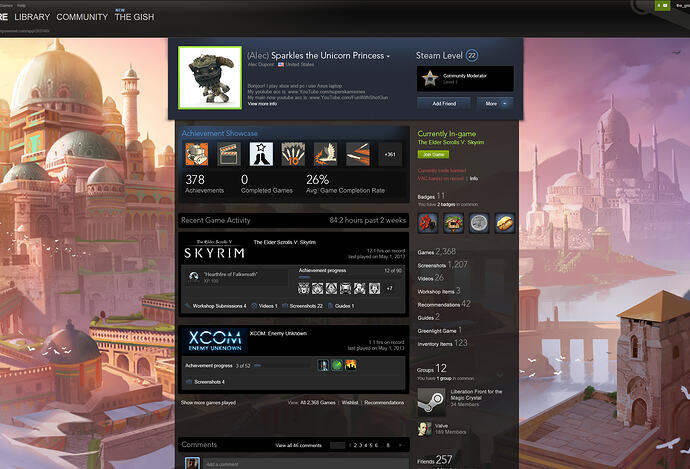Click Skyrim achievement progress bar
This screenshot has height=469, width=690.
tap(350, 278)
